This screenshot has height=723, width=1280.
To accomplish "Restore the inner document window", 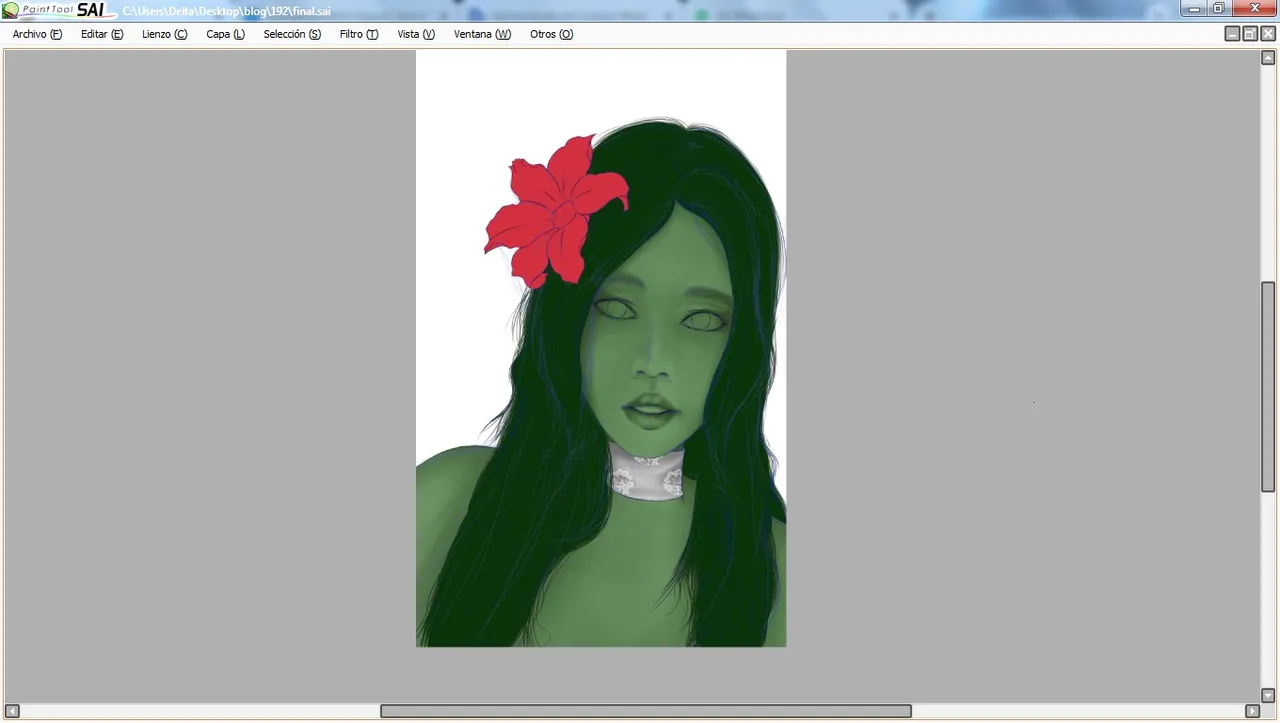I will click(1250, 34).
